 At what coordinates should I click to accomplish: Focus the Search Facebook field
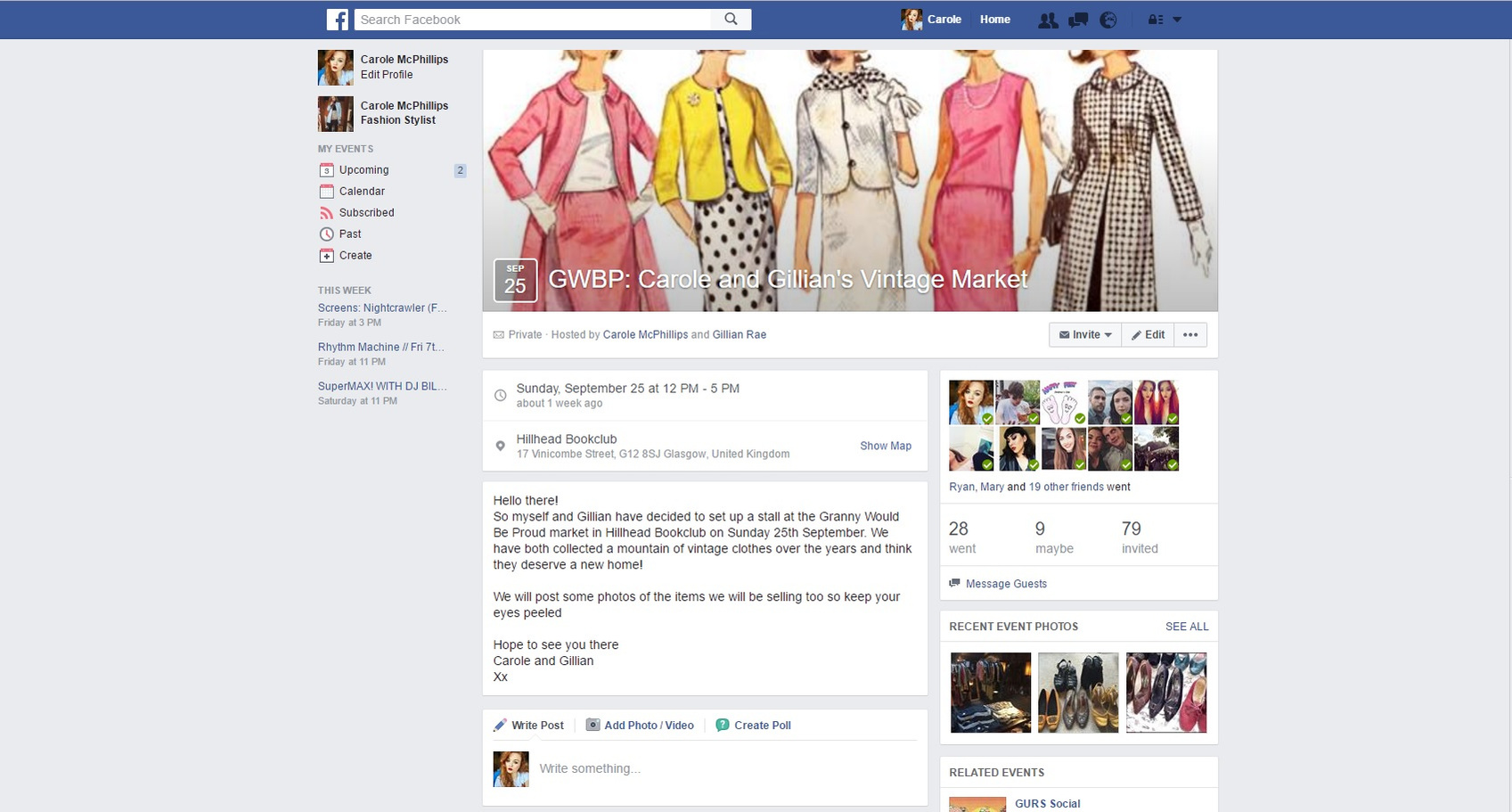pos(533,20)
